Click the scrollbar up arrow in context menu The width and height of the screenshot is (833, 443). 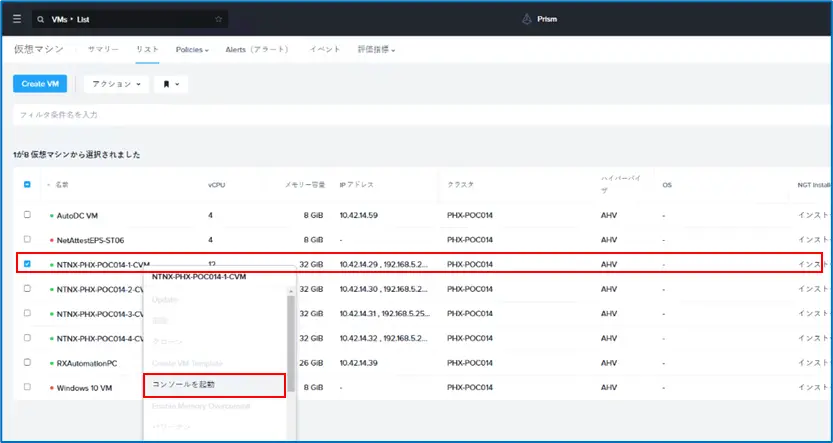click(x=291, y=292)
